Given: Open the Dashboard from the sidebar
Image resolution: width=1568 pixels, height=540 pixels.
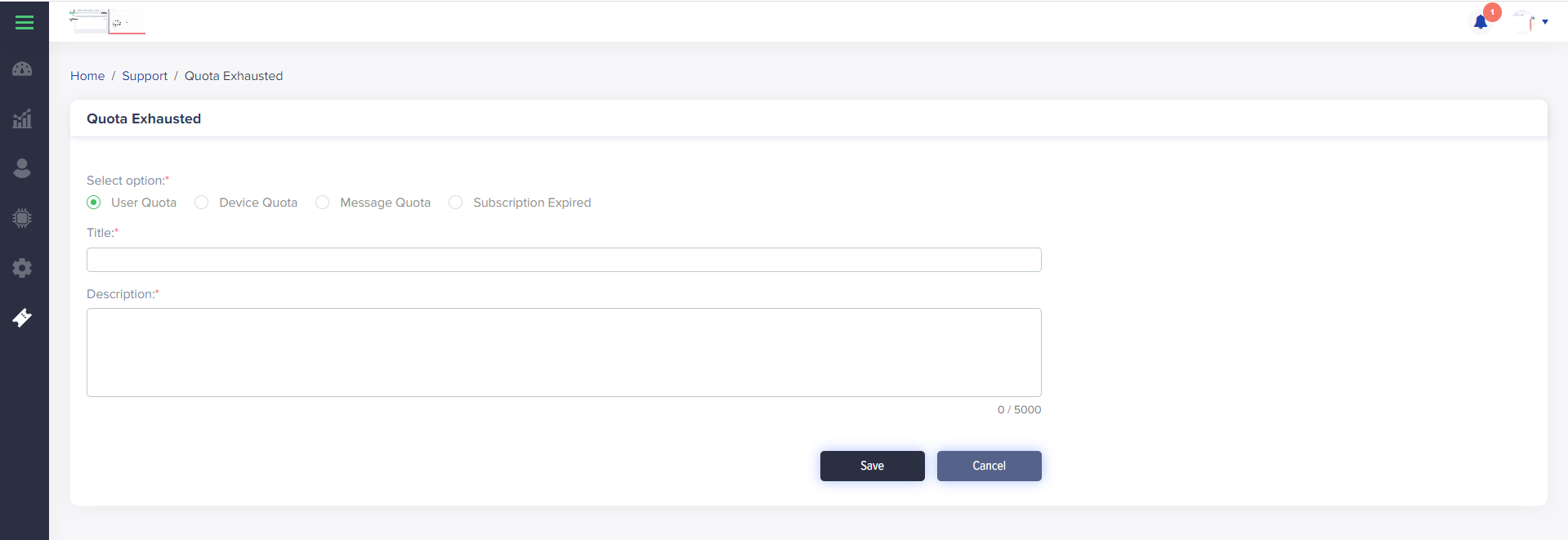Looking at the screenshot, I should pyautogui.click(x=22, y=69).
